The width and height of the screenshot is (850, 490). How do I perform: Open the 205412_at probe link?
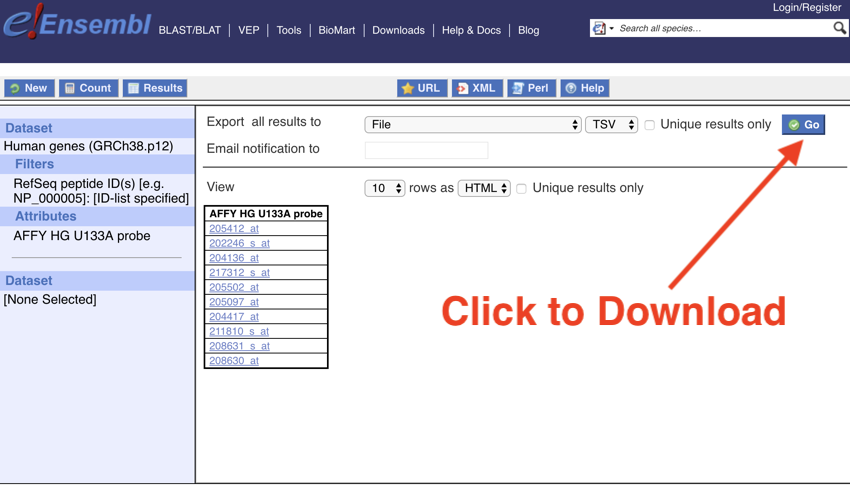click(234, 228)
